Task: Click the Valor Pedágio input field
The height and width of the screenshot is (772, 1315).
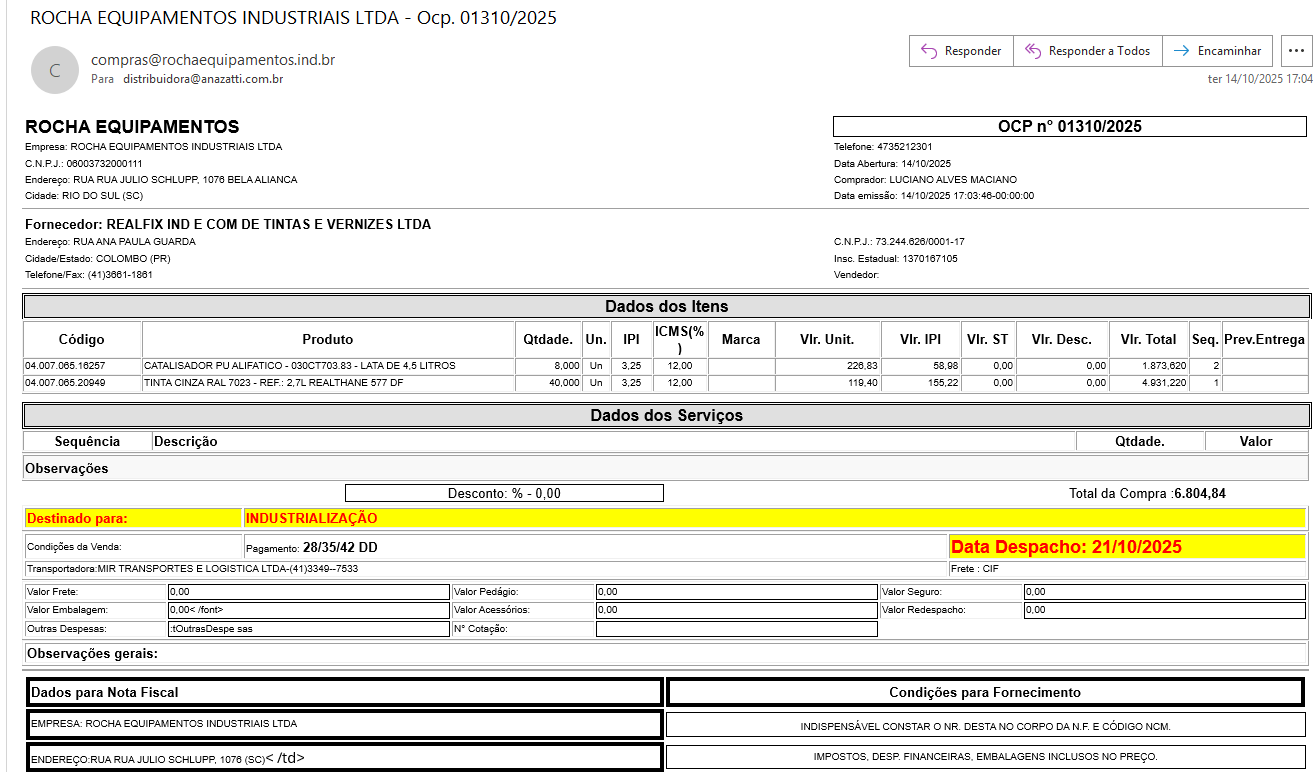Action: (736, 592)
